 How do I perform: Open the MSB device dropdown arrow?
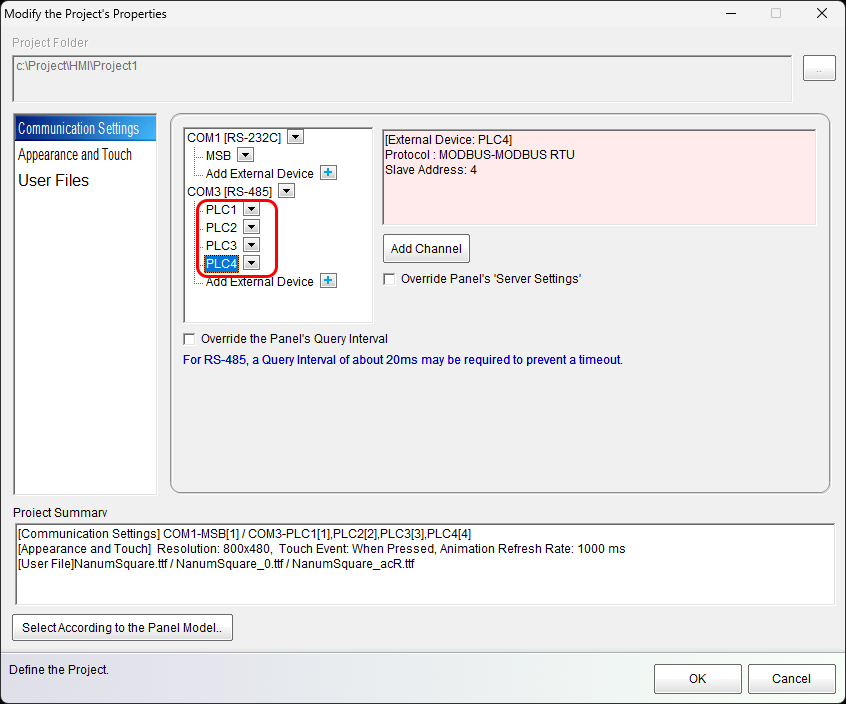pos(245,155)
